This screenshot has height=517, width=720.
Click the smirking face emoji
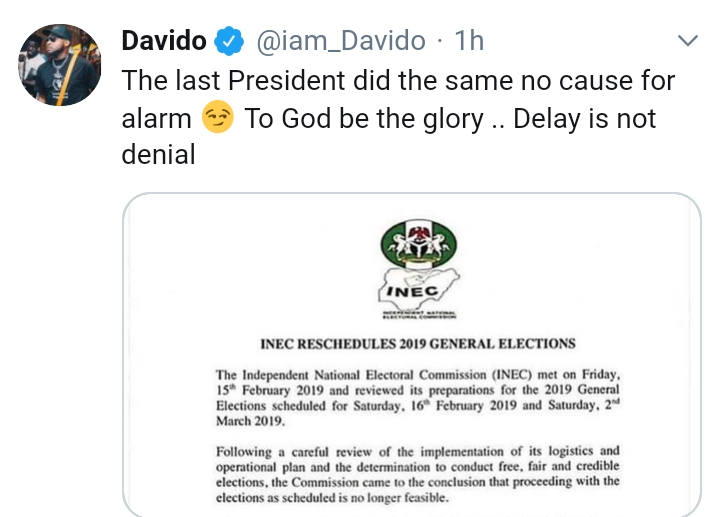[x=218, y=120]
